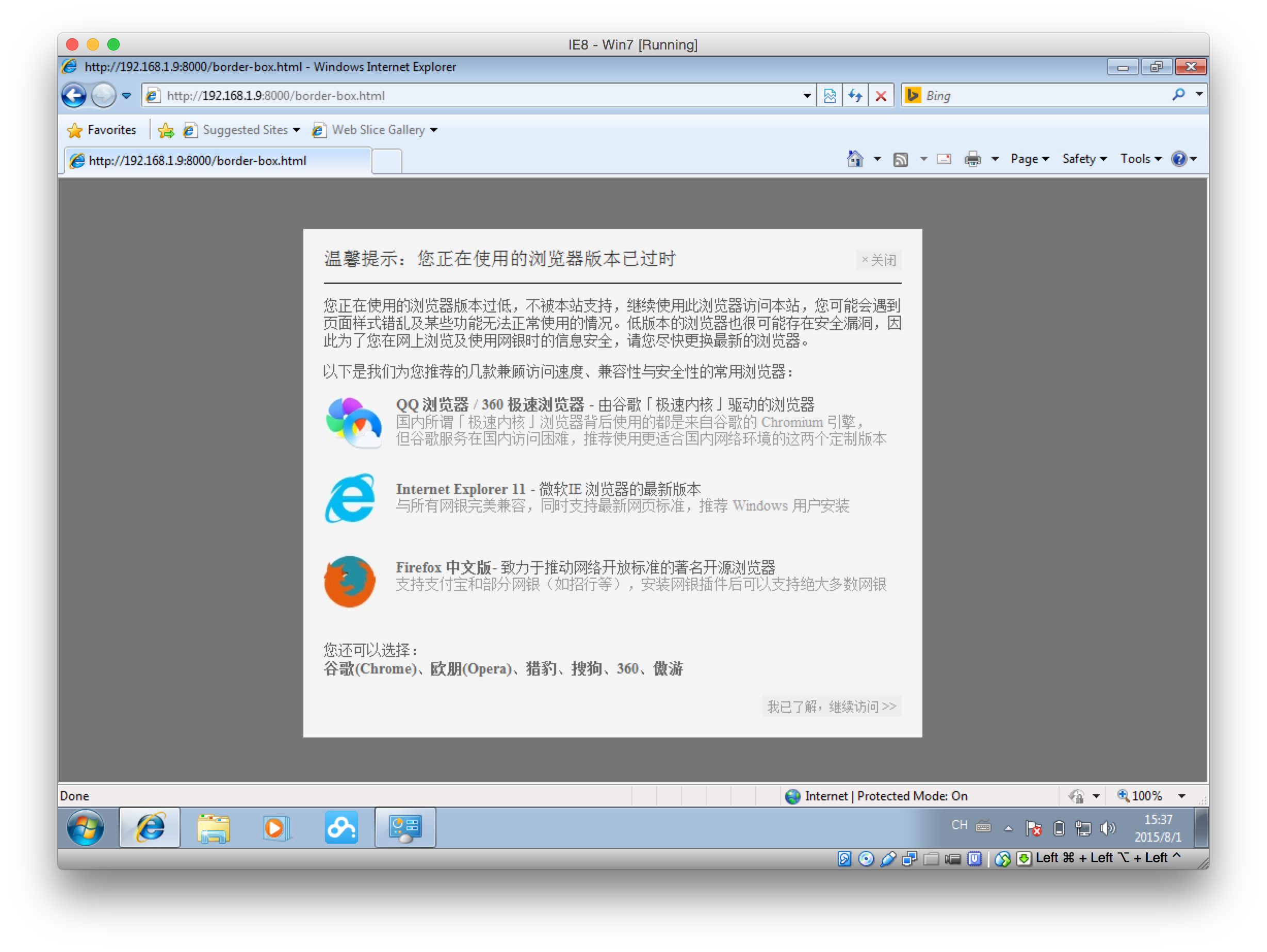Open the Home page icon

click(855, 159)
